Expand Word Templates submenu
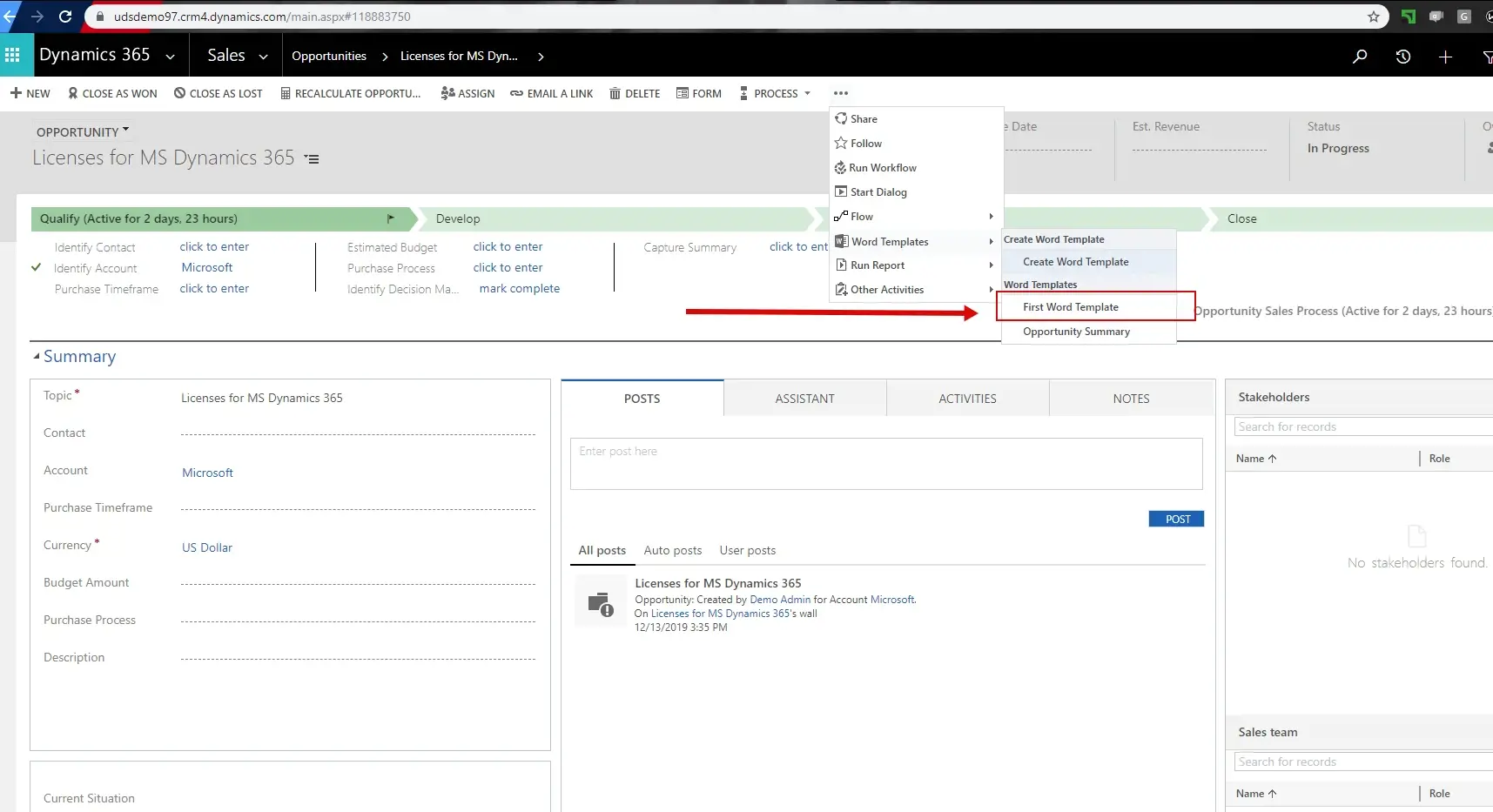 [916, 241]
